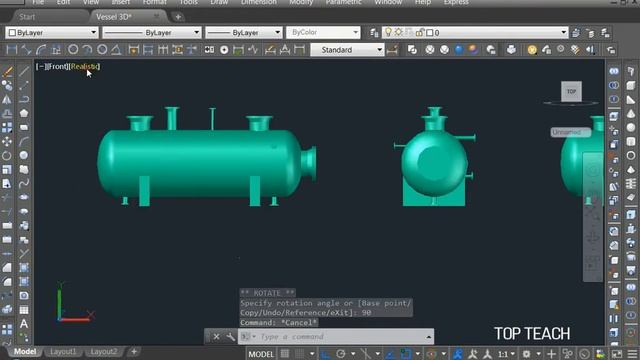Open the Standard dimension style dropdown
Image resolution: width=640 pixels, height=360 pixels.
click(x=347, y=50)
